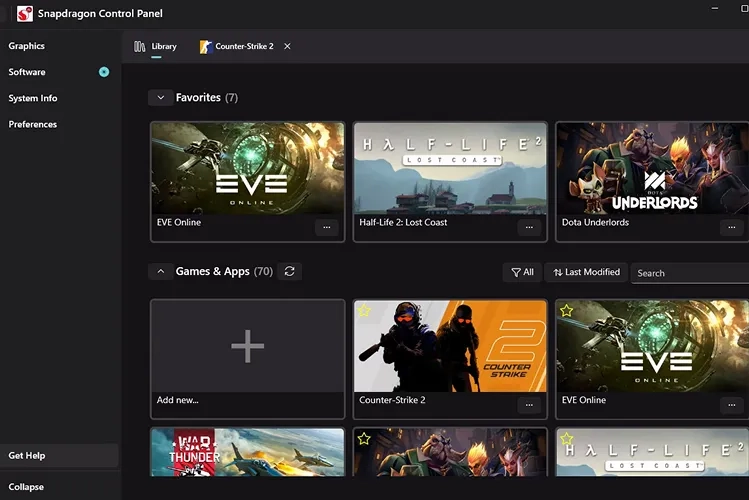Open the three-dot menu on Half-Life 2: Lost Coast
This screenshot has width=749, height=500.
click(530, 227)
